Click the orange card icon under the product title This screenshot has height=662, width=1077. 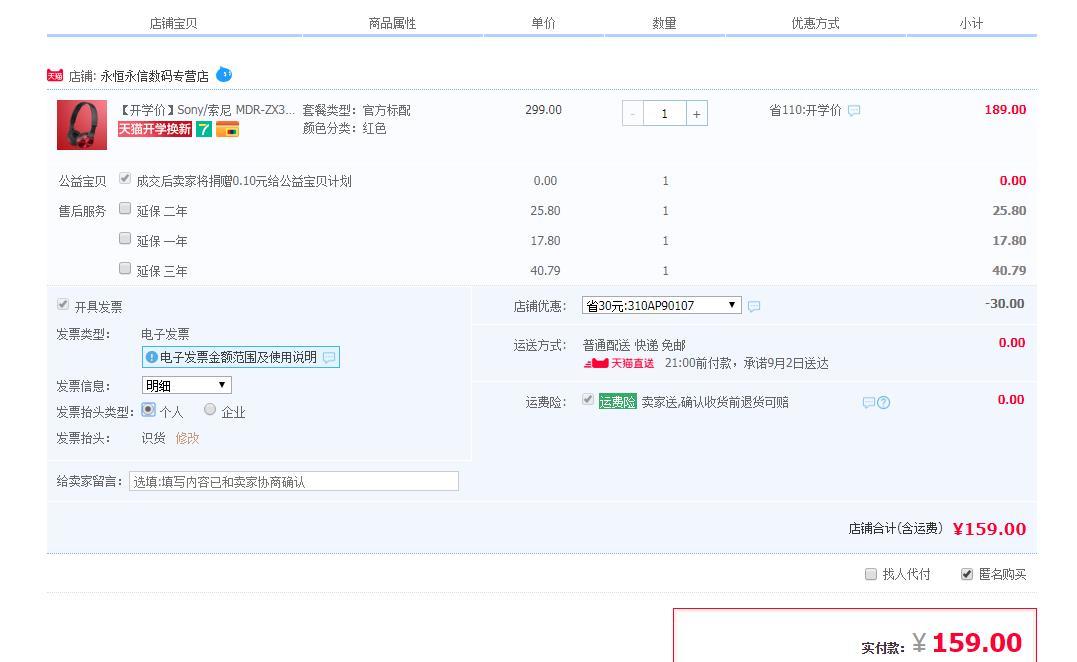pyautogui.click(x=227, y=129)
